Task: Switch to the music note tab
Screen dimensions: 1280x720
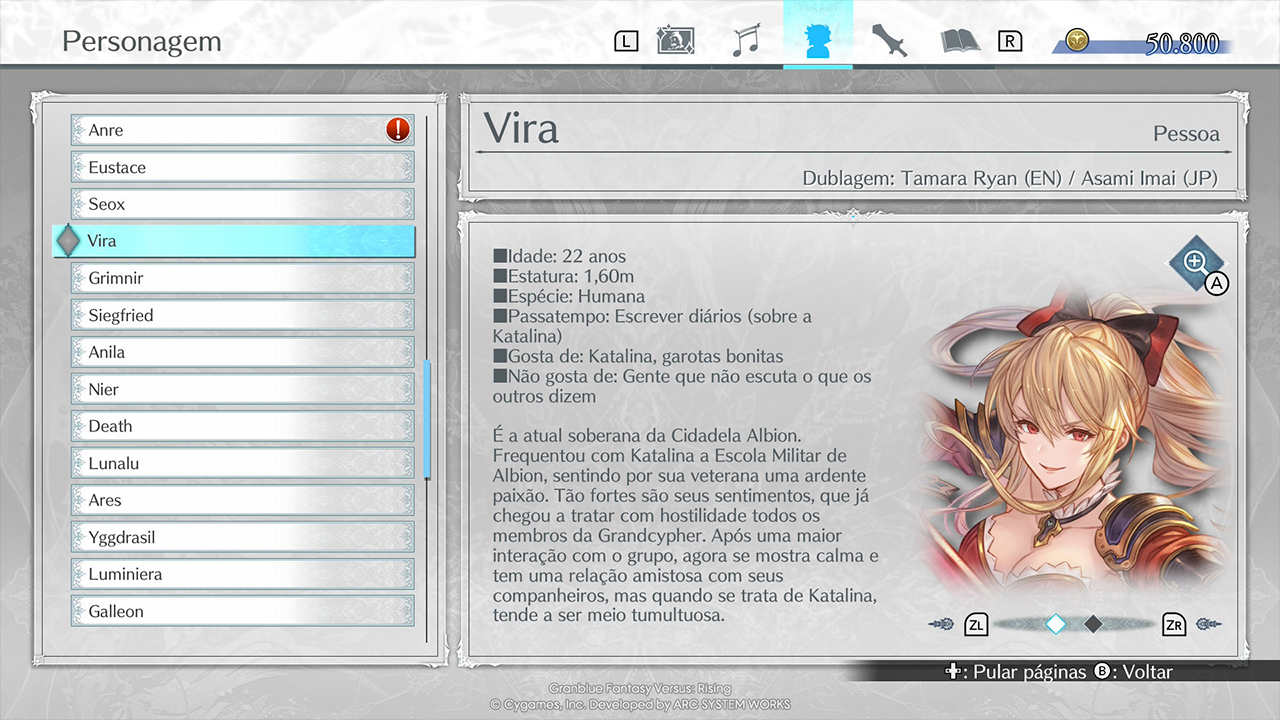Action: 746,41
